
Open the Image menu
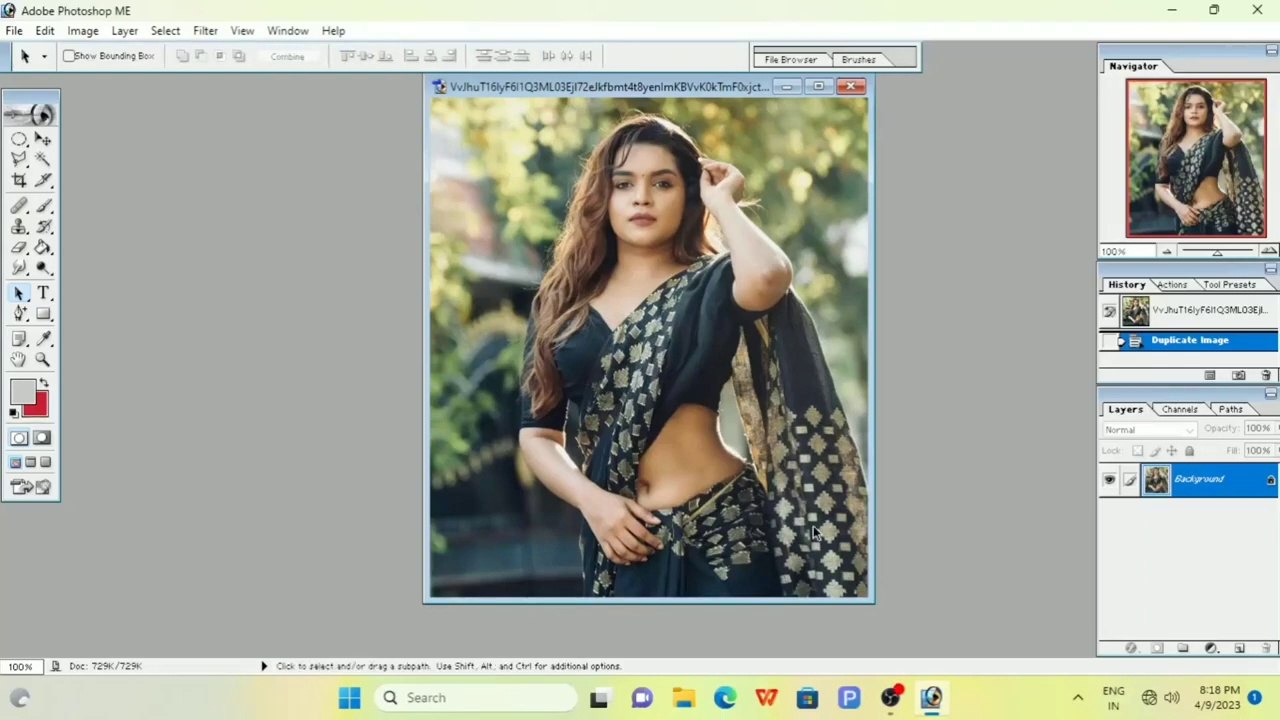pos(83,31)
